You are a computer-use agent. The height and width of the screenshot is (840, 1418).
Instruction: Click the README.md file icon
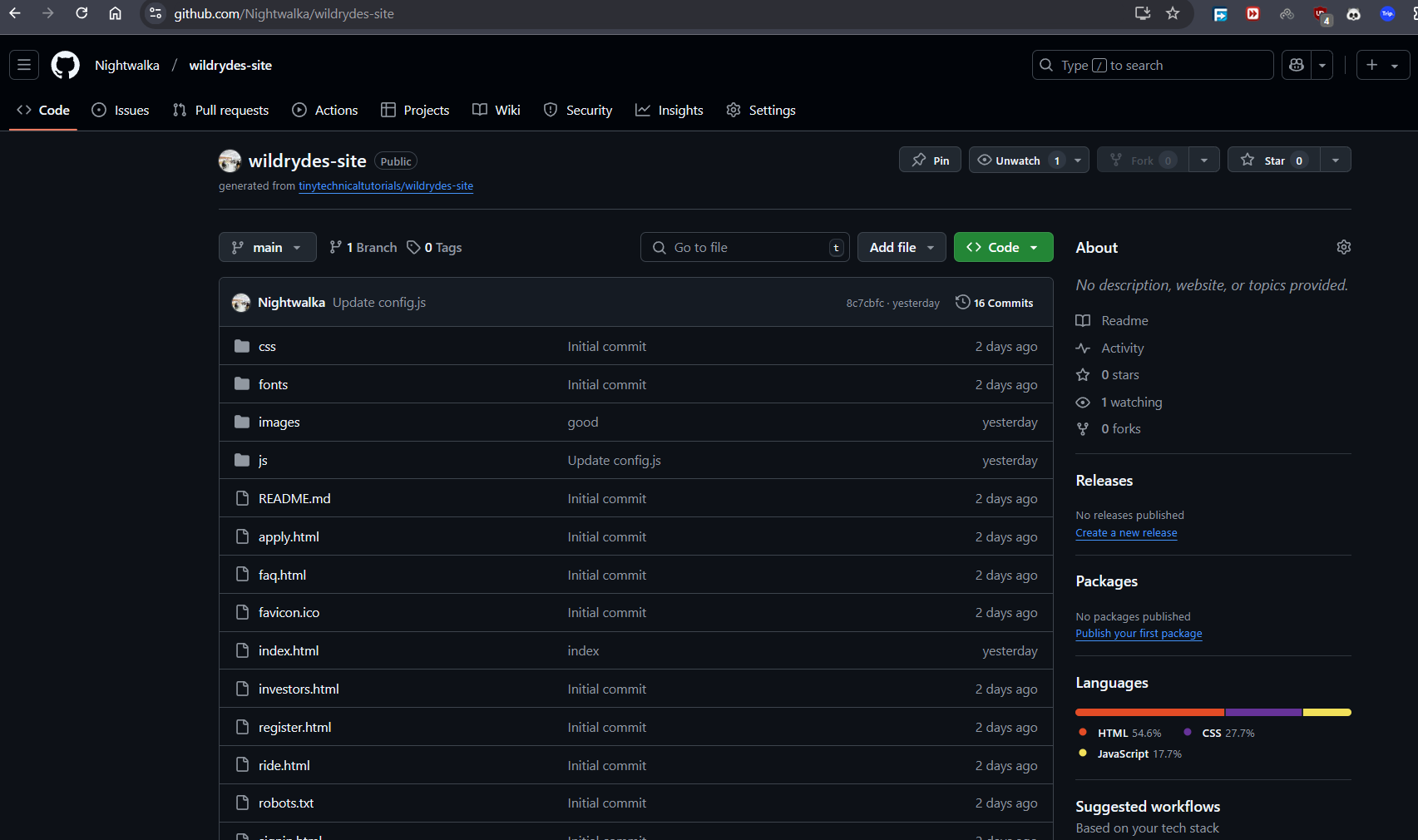tap(242, 498)
